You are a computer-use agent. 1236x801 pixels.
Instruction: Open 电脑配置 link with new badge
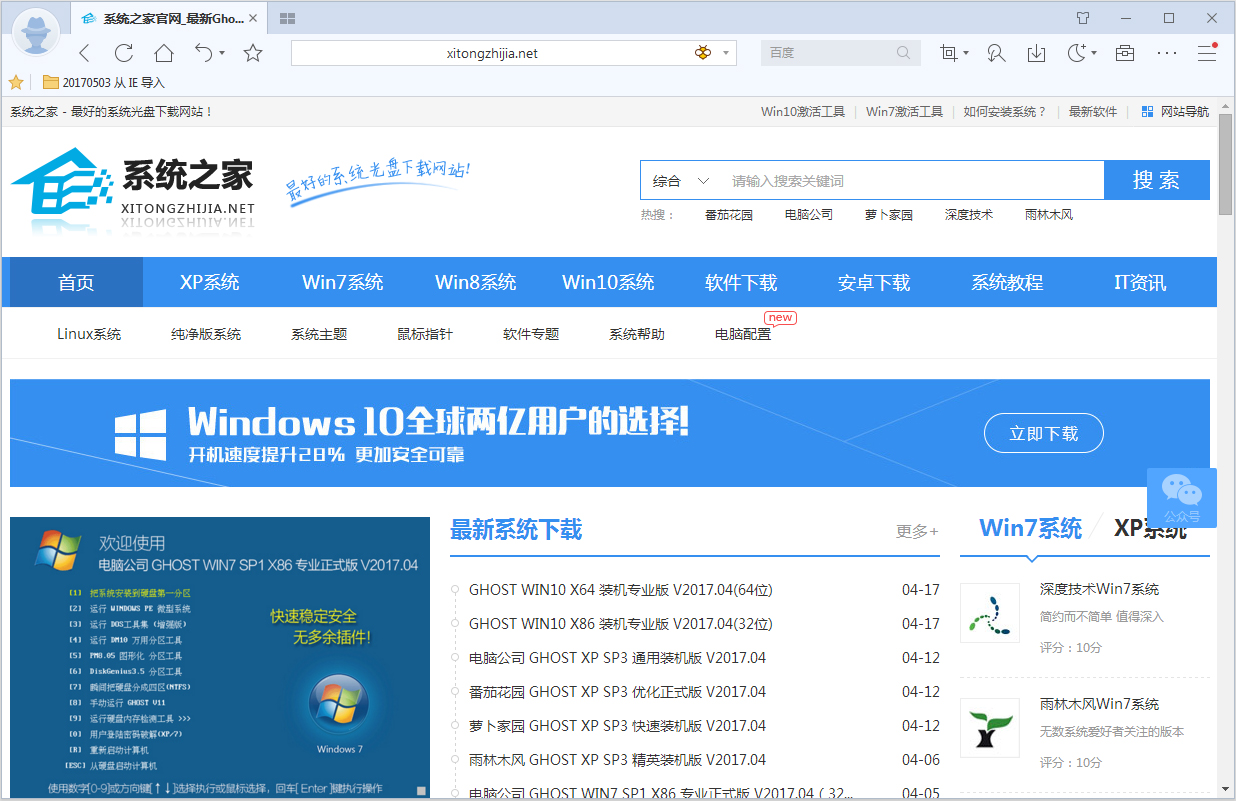tap(743, 334)
